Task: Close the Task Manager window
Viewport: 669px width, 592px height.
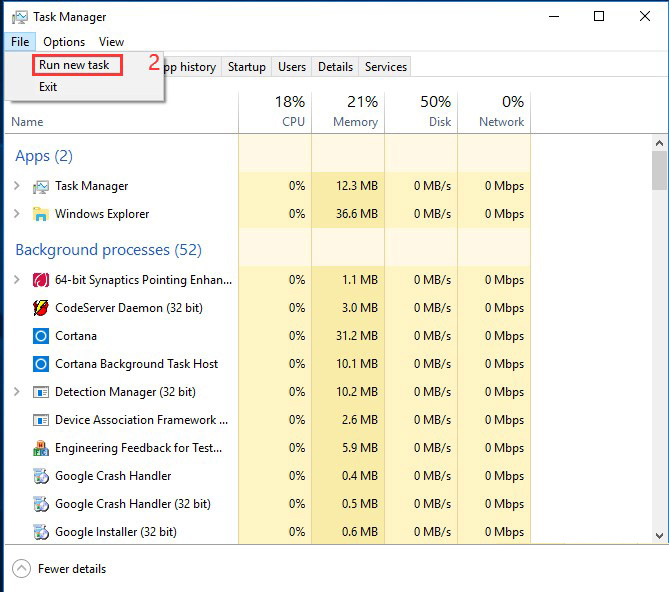Action: (x=645, y=17)
